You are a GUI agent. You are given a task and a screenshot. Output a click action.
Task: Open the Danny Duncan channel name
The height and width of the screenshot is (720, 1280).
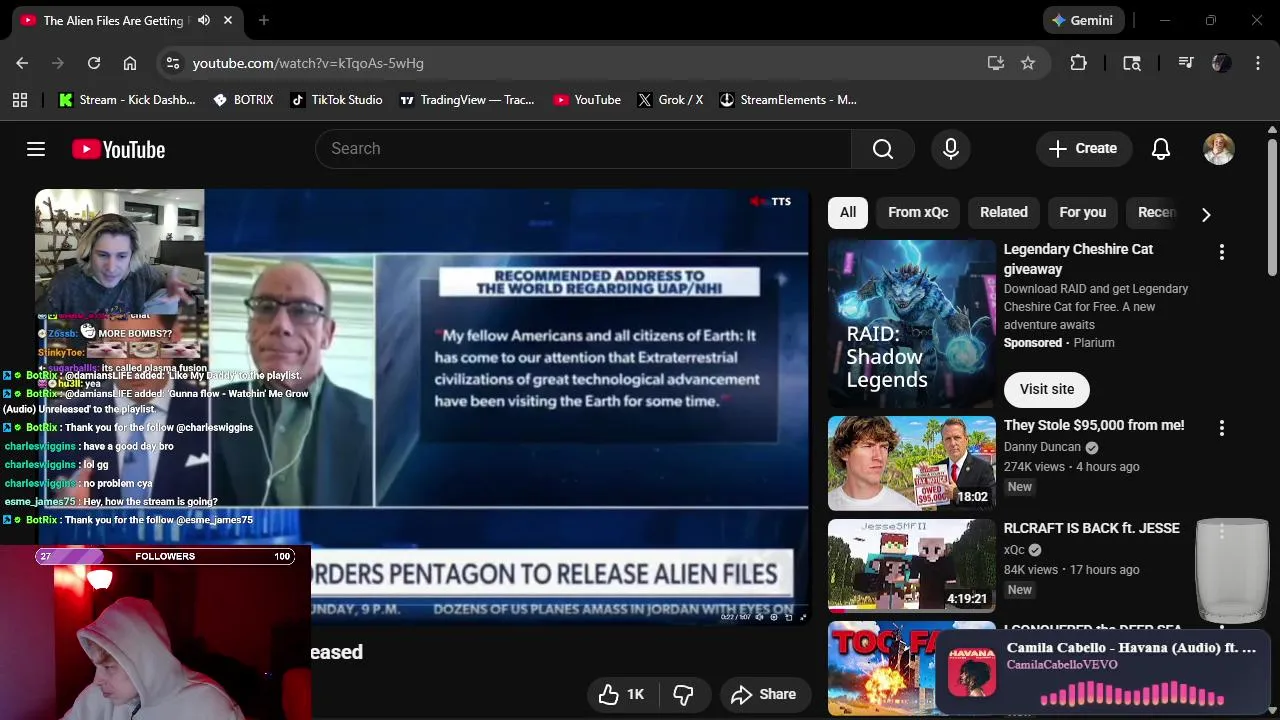(1042, 447)
